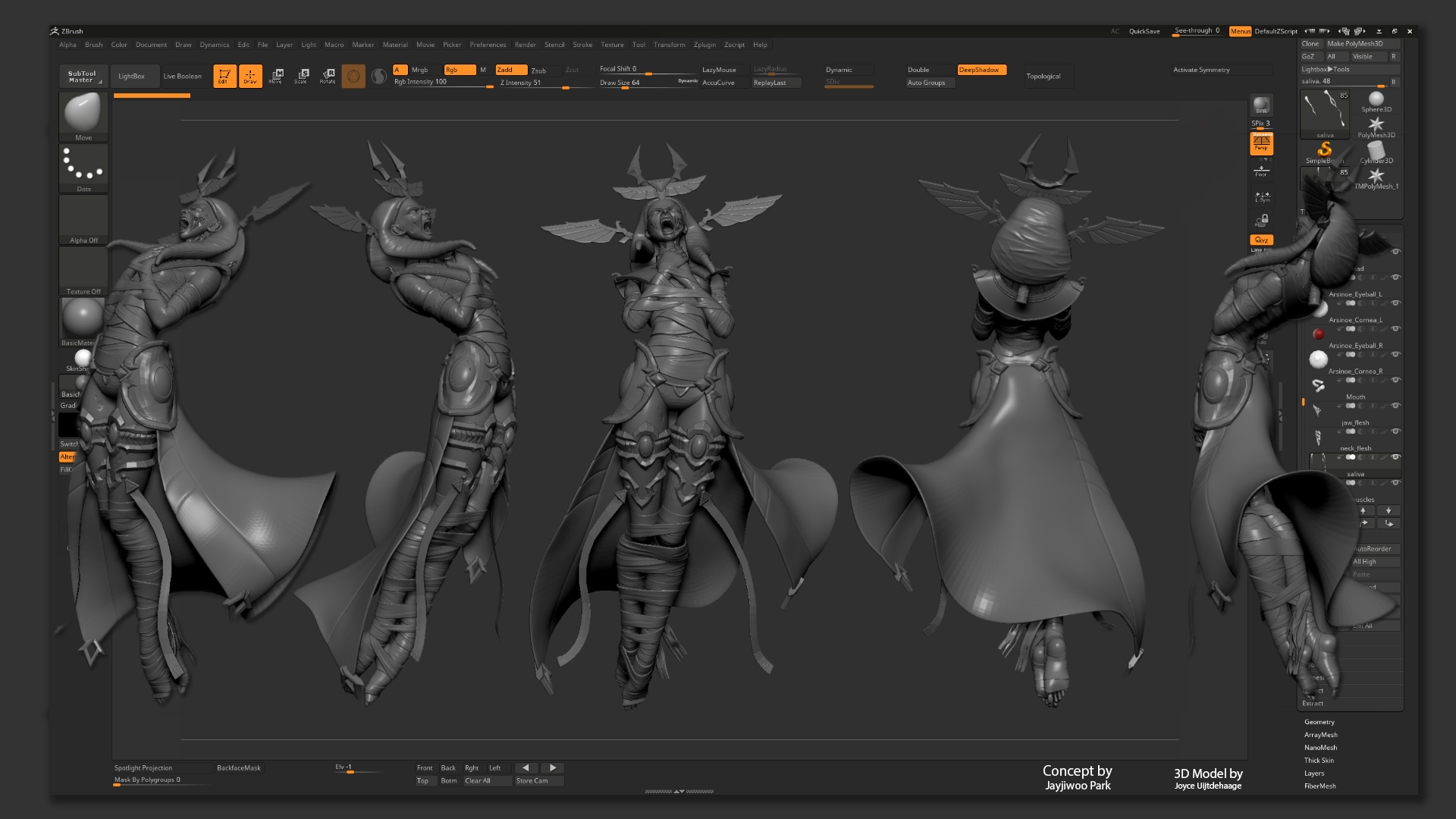
Task: Select the Draw mode icon
Action: (x=250, y=76)
